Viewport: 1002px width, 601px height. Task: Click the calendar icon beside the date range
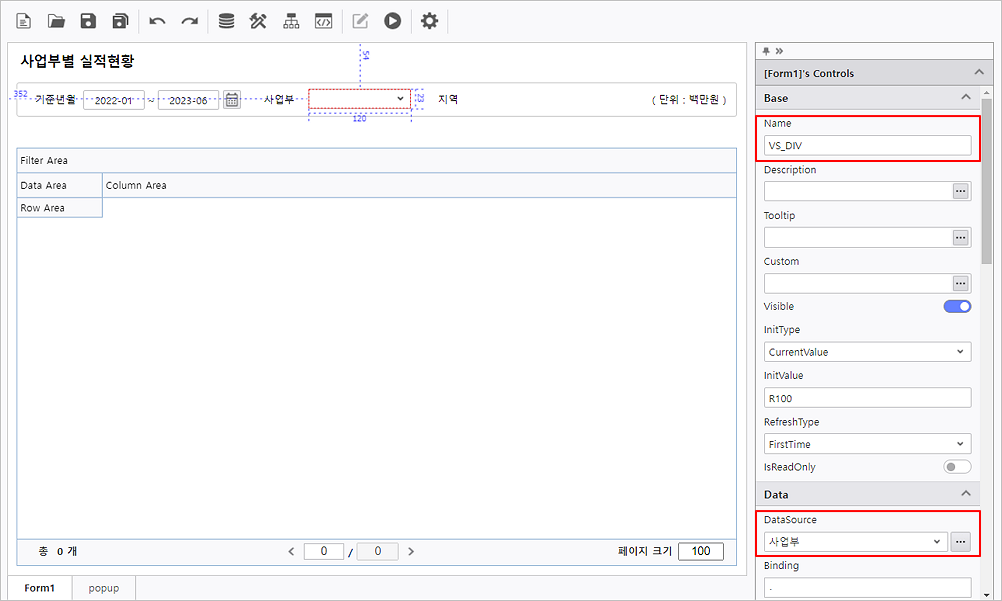point(232,99)
